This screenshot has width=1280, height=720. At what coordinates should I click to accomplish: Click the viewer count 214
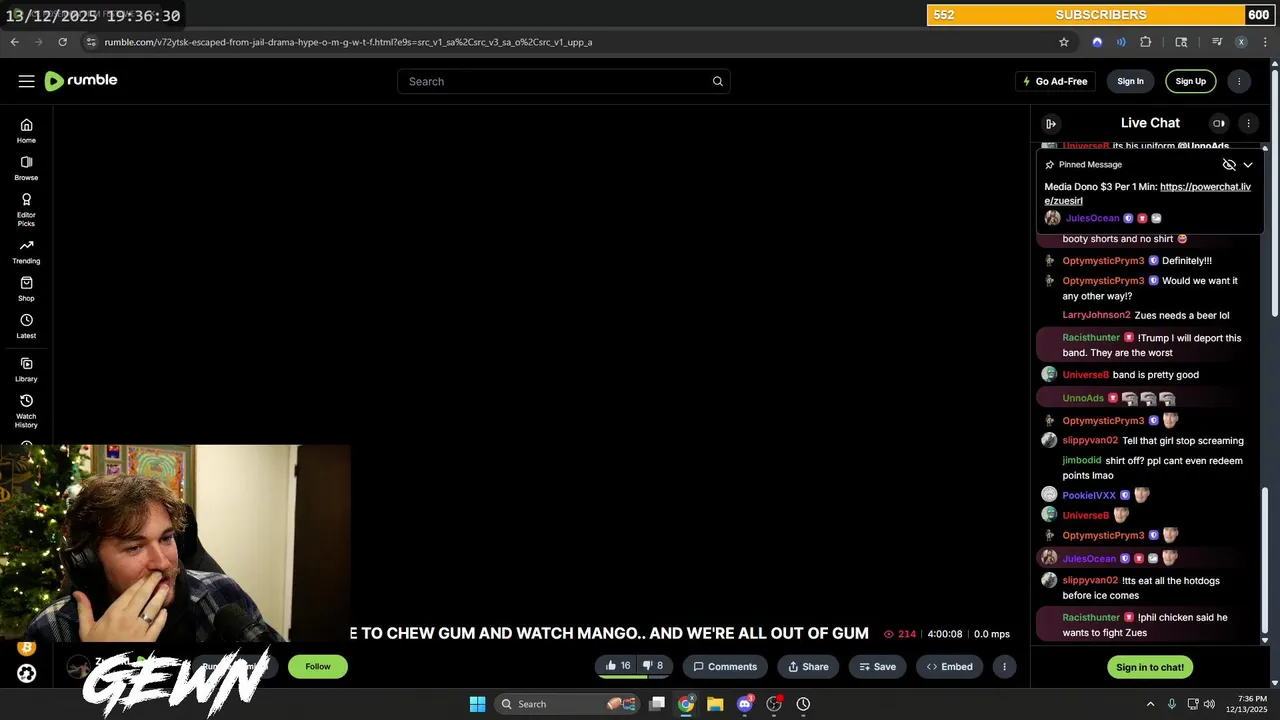(900, 634)
